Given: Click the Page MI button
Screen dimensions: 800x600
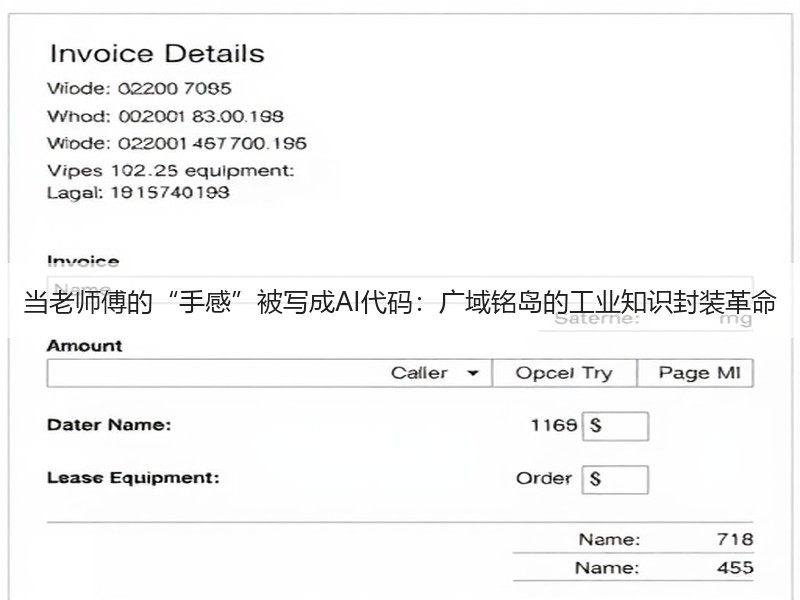Looking at the screenshot, I should point(695,373).
